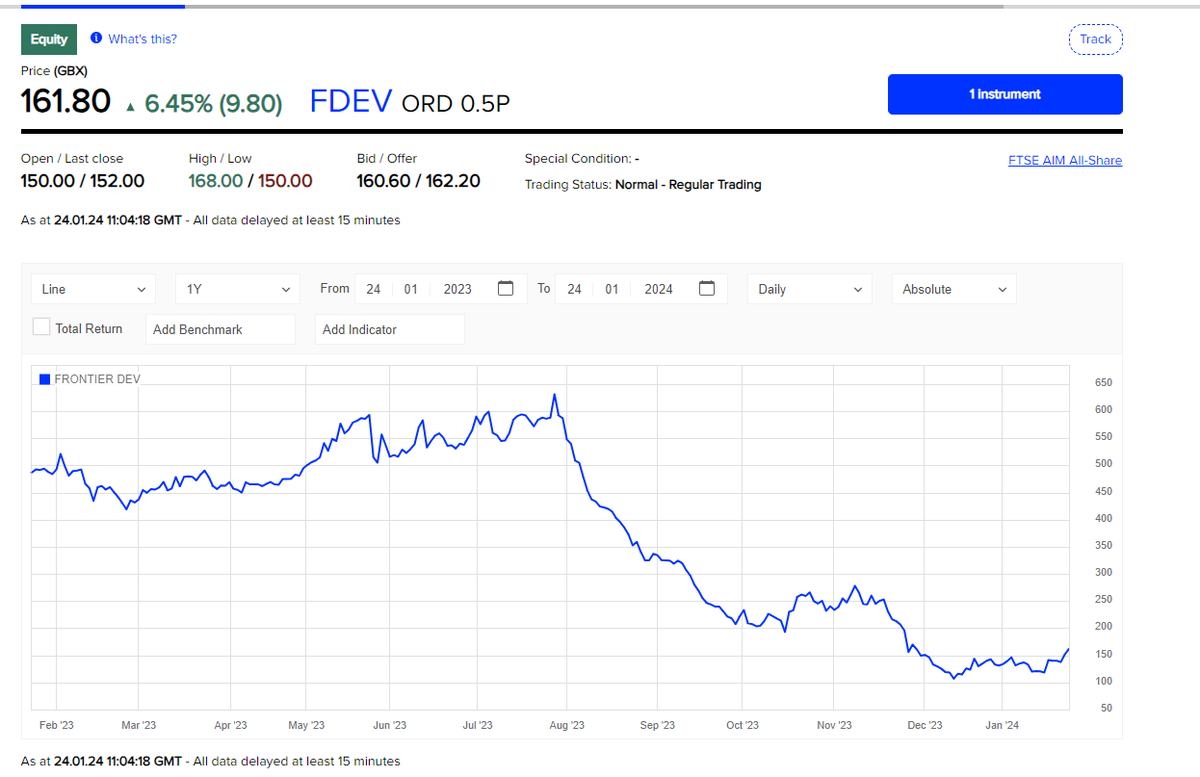Open the Absolute value dropdown

(x=953, y=288)
